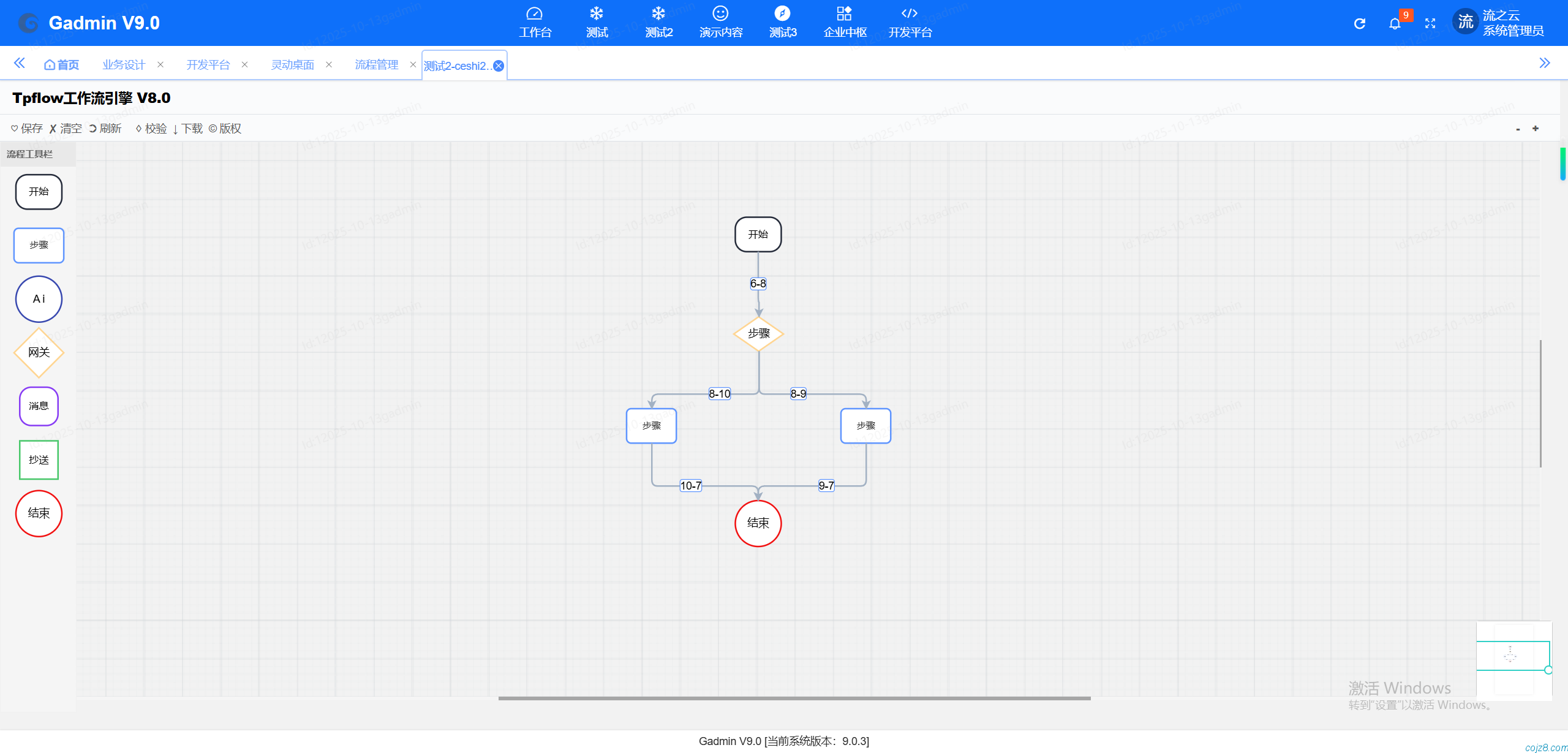The height and width of the screenshot is (753, 1568).
Task: Pick the red 结束 end tool
Action: [x=39, y=513]
